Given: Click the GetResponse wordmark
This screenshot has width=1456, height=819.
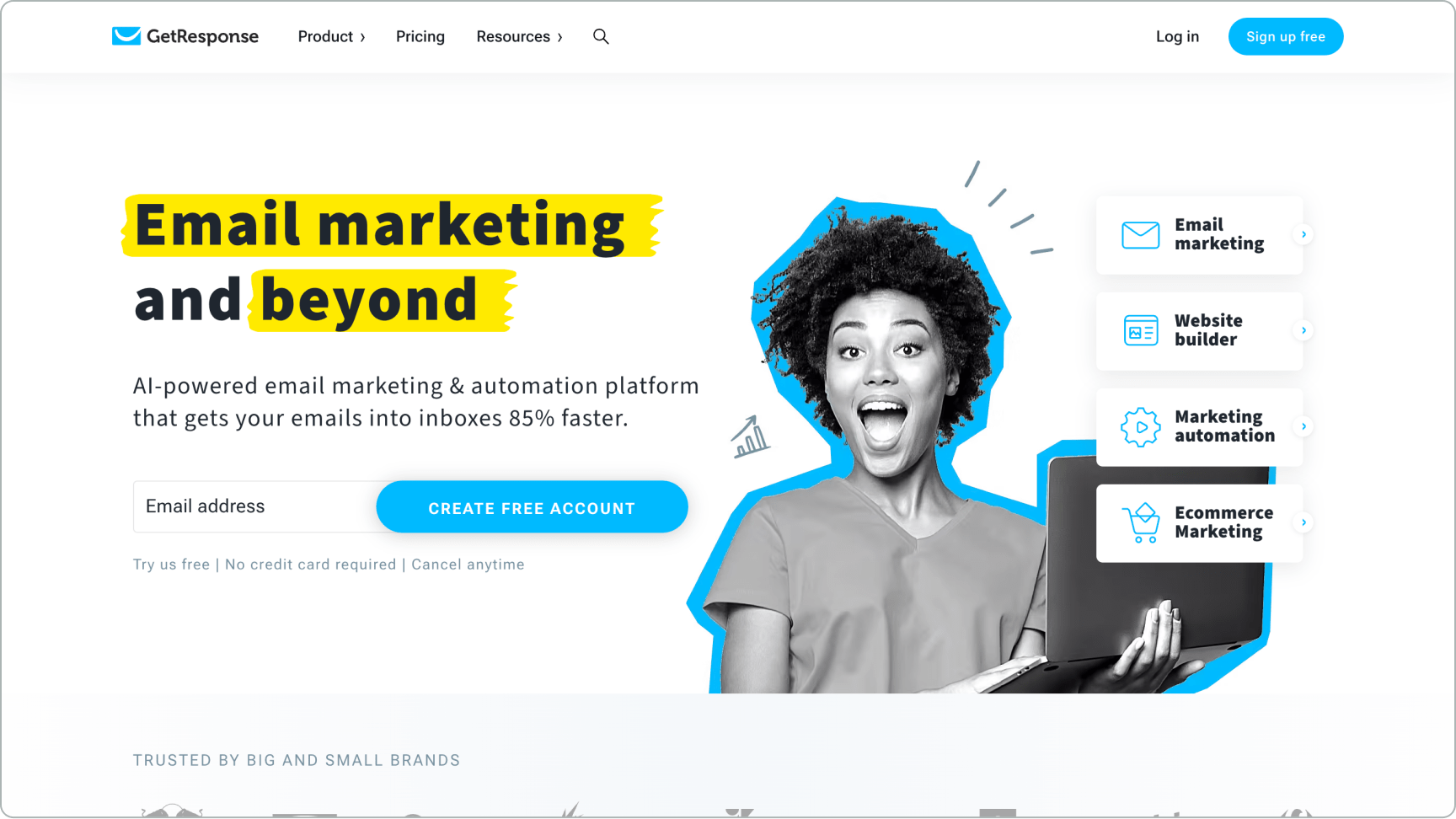Looking at the screenshot, I should pos(202,36).
